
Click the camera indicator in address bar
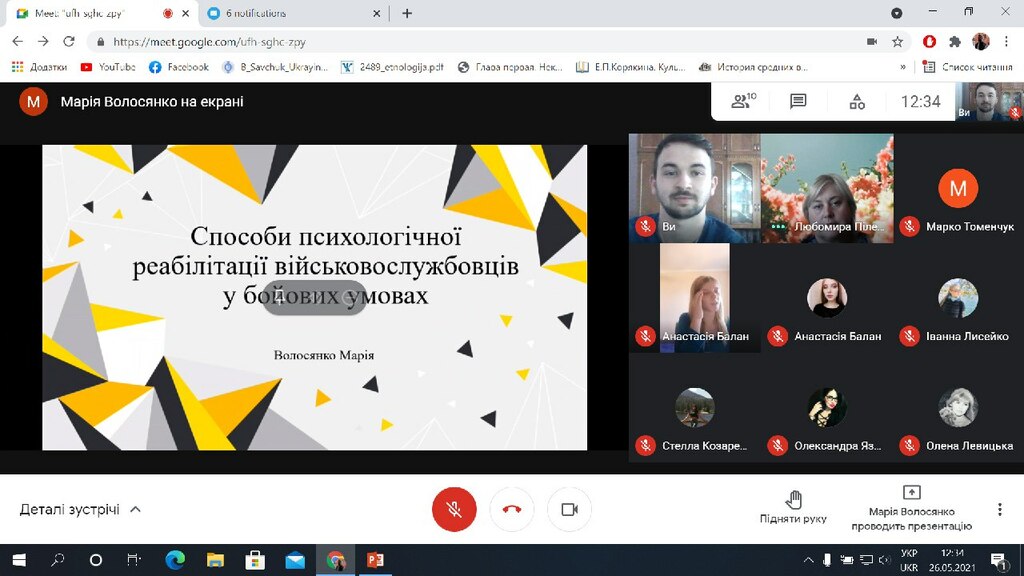[872, 42]
